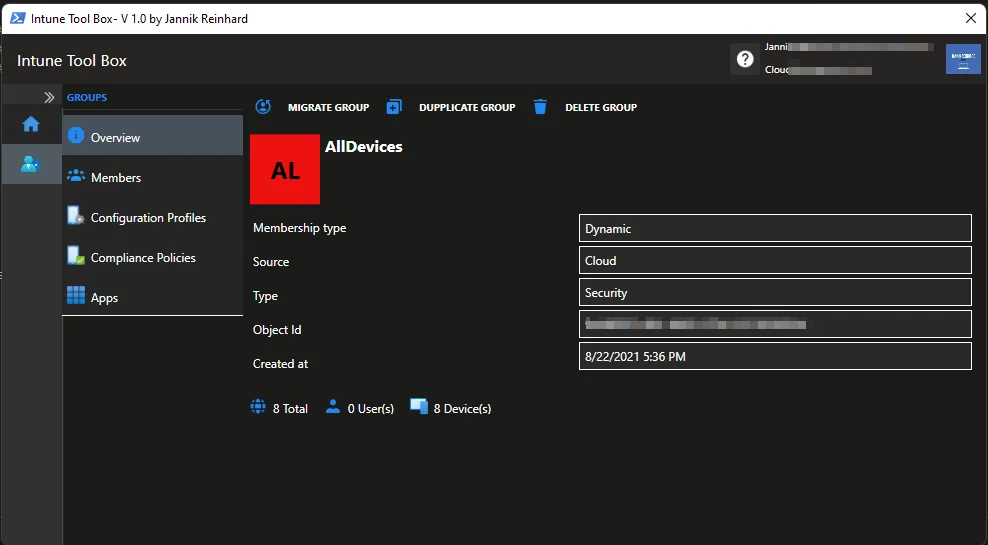Click the devices icon beside 8 Device(s)
This screenshot has height=545, width=988.
tap(419, 406)
